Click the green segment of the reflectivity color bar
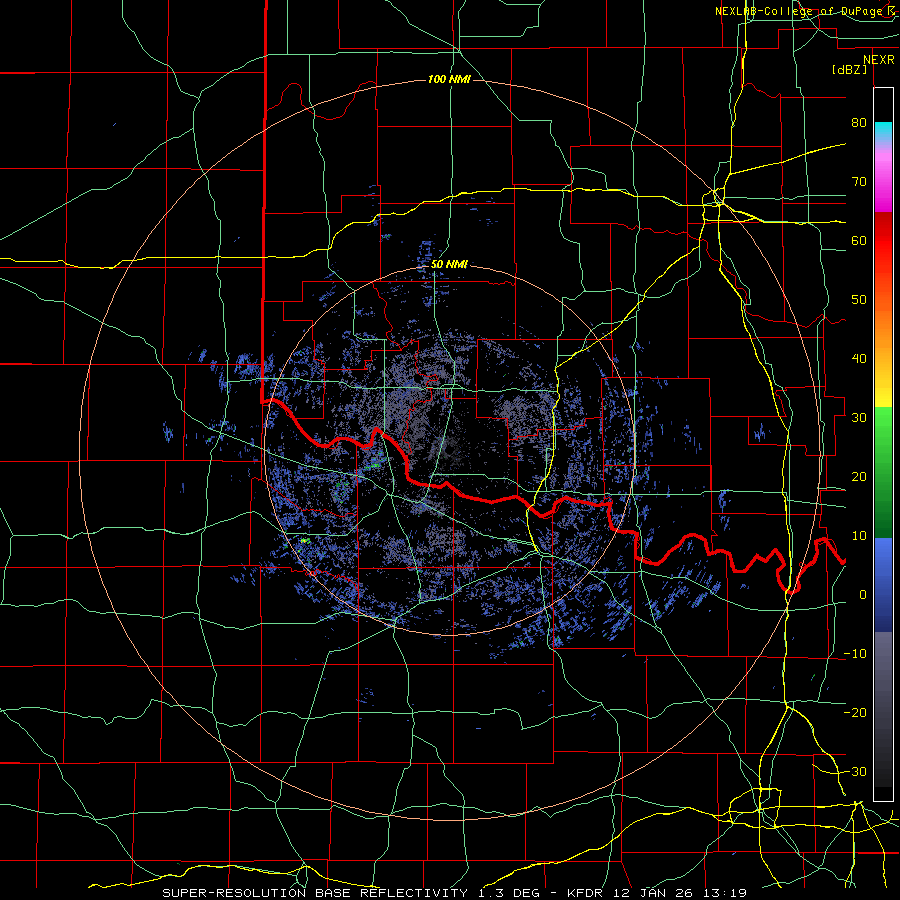Image resolution: width=900 pixels, height=900 pixels. (x=883, y=472)
